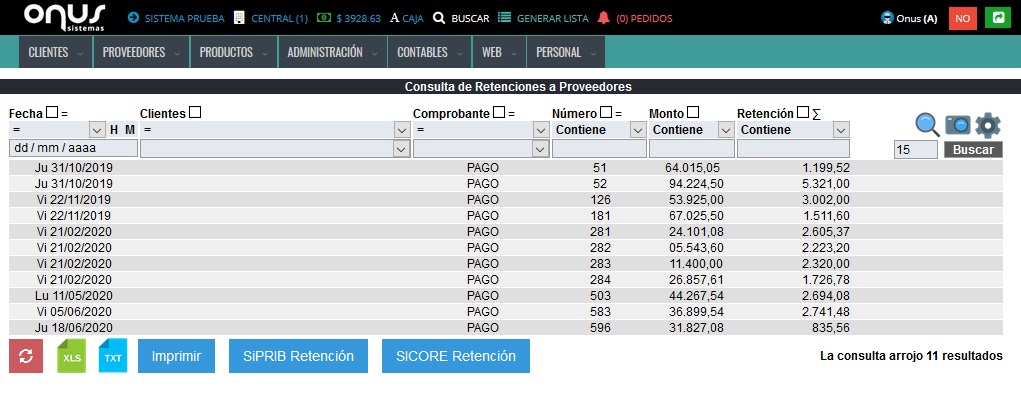
Task: Click the magnifying glass search icon
Action: 927,124
